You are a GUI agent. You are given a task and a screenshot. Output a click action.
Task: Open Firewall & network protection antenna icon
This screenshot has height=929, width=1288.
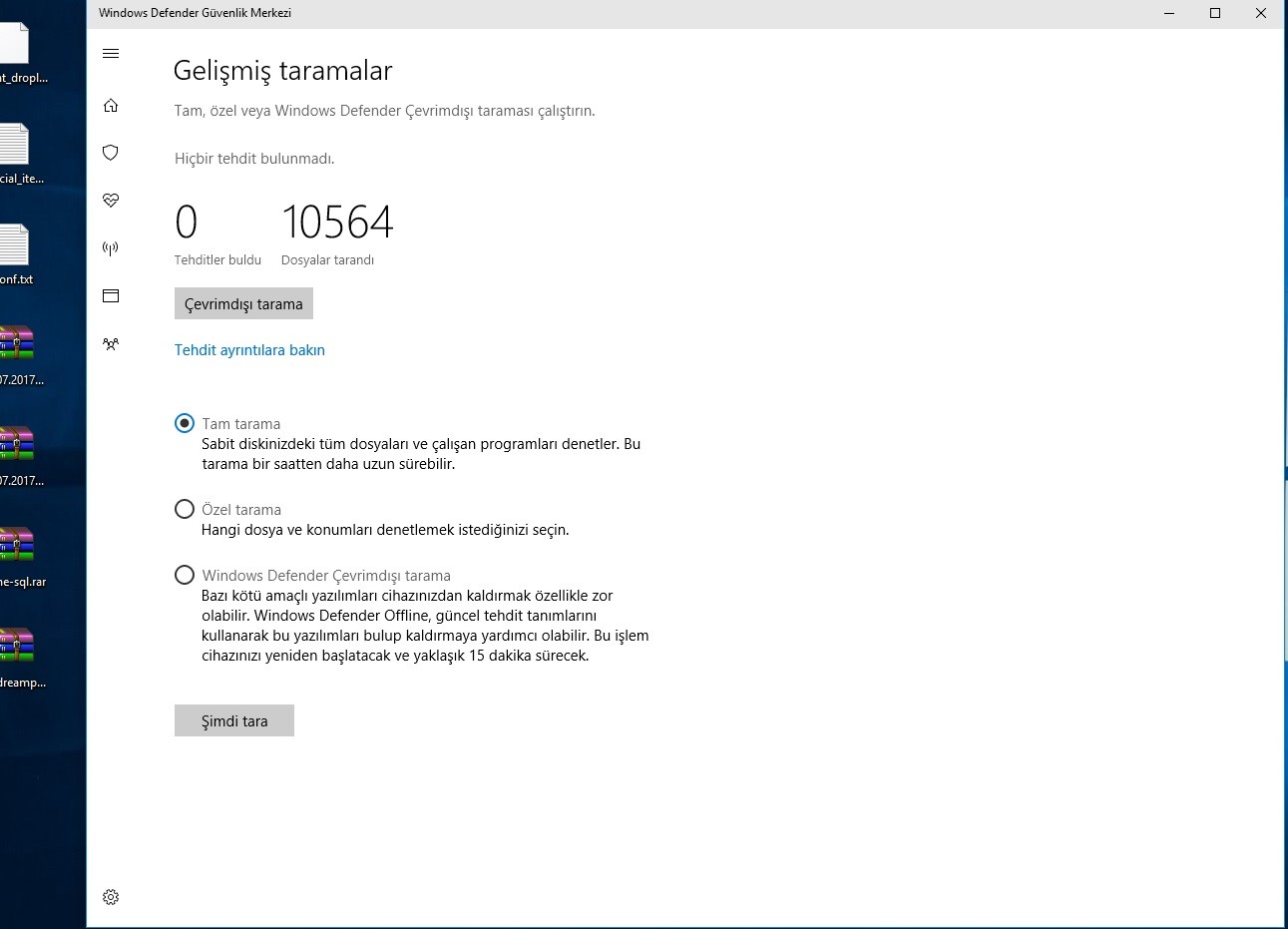pyautogui.click(x=111, y=248)
